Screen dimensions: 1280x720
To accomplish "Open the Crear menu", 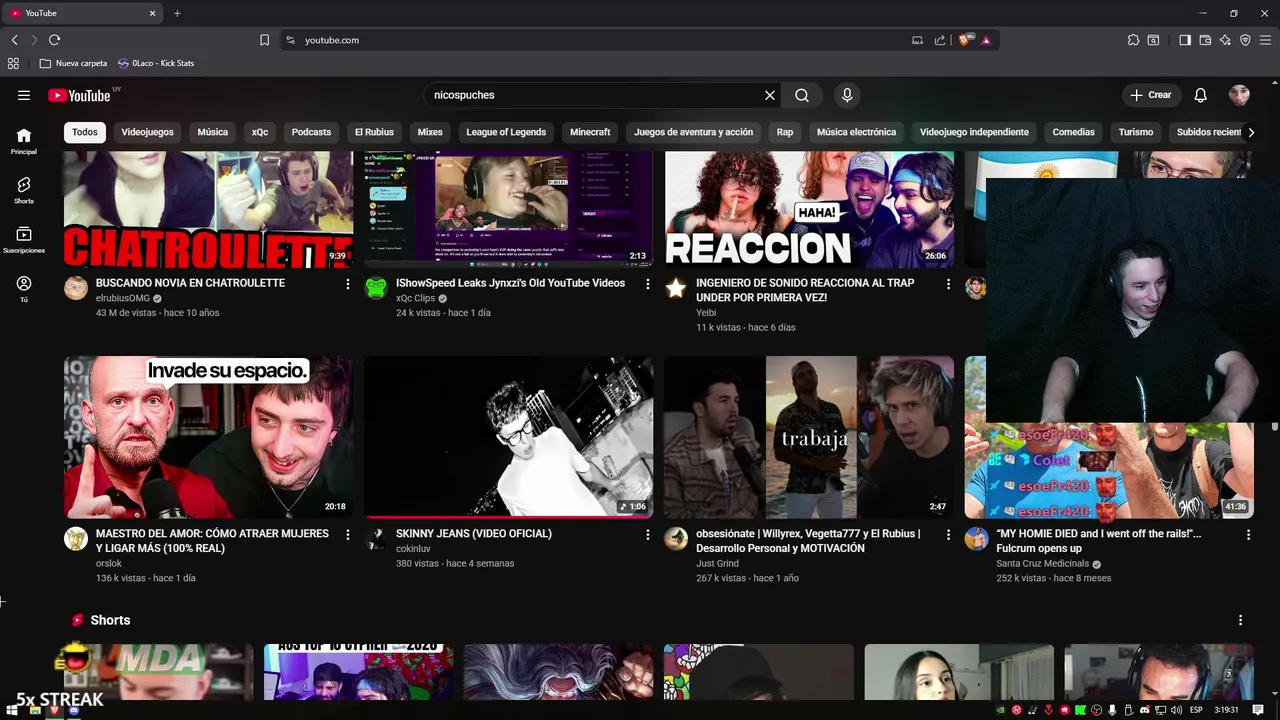I will click(x=1151, y=95).
